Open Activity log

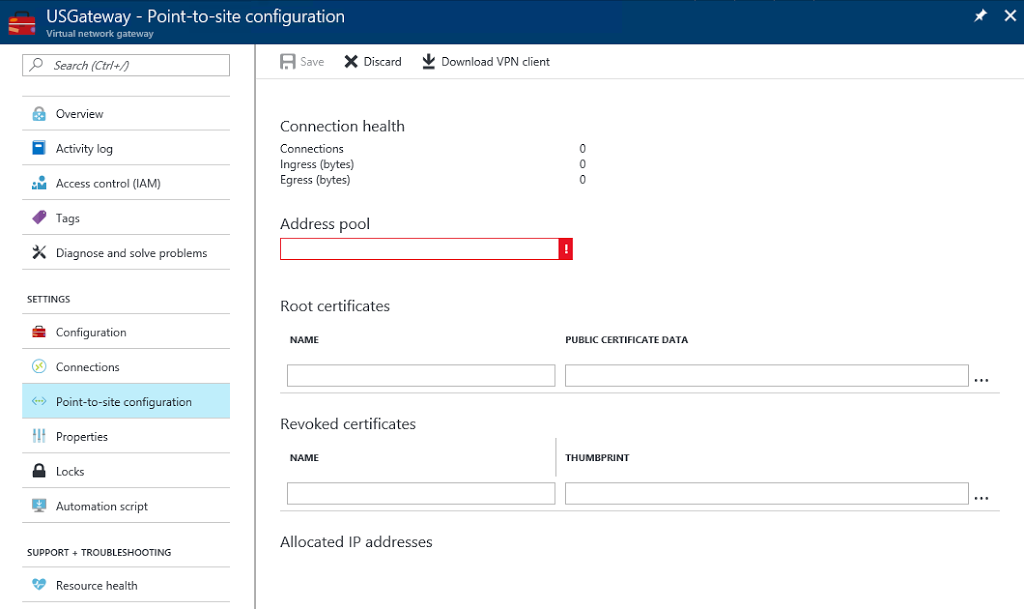tap(126, 148)
